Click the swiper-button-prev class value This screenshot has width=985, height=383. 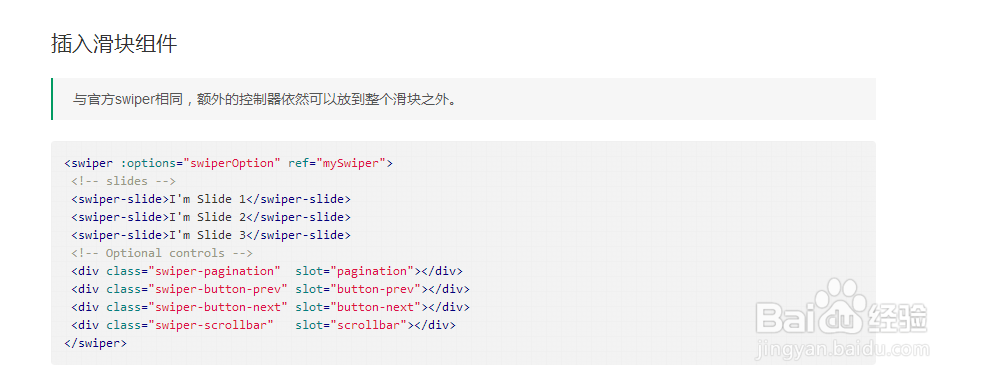[218, 289]
